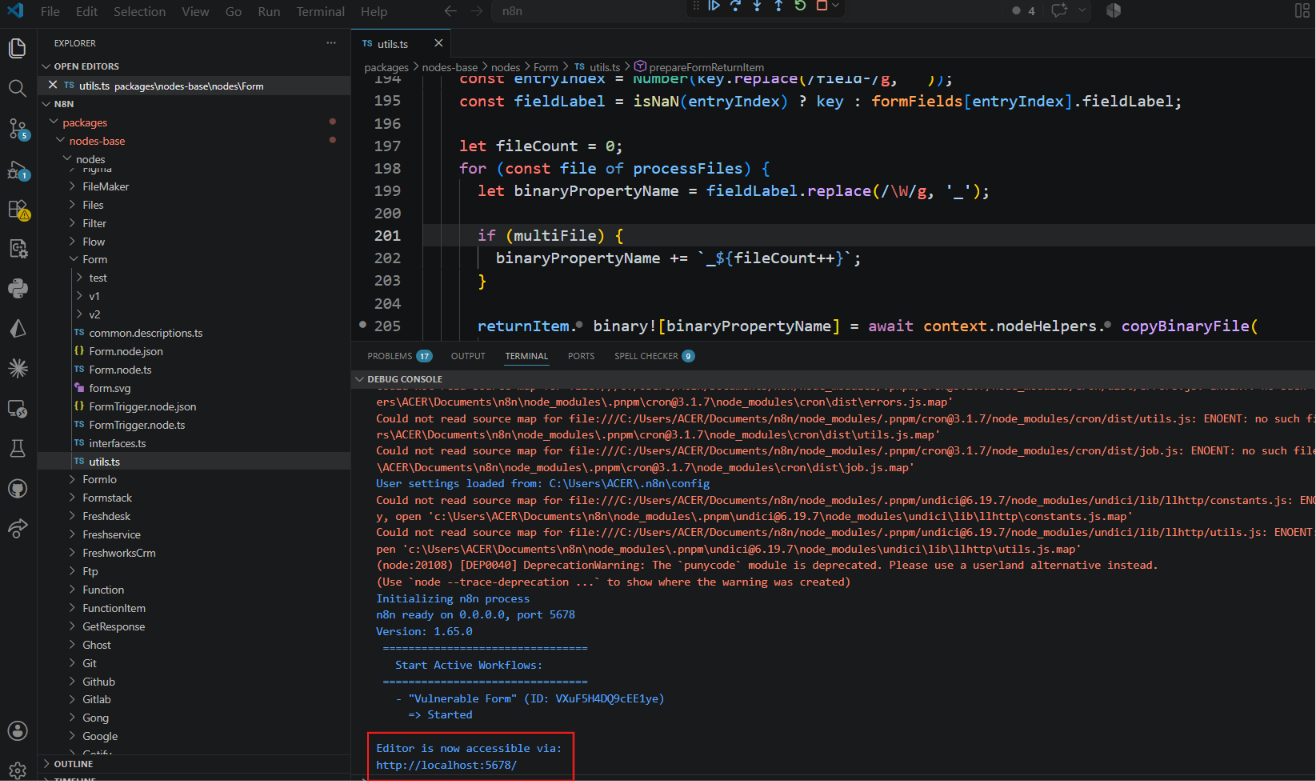Open Source Control view with badge 5
The width and height of the screenshot is (1316, 781).
[x=18, y=129]
